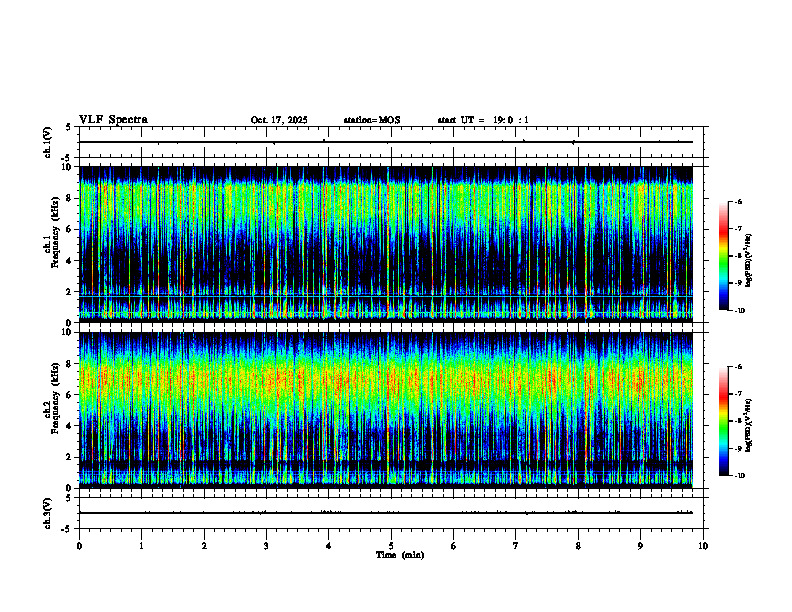Click the ch.1 voltage waveform trace
792x612 pixels.
(x=386, y=142)
